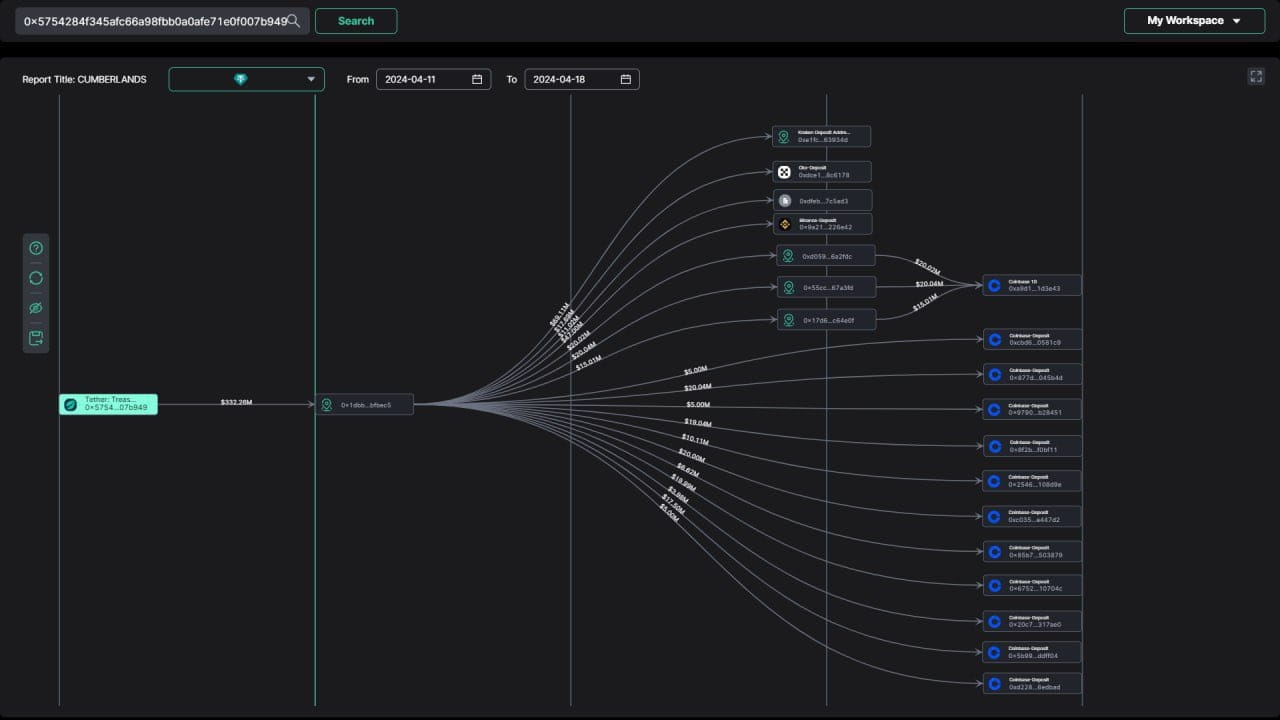Click the refresh graph icon
The height and width of the screenshot is (720, 1280).
[x=36, y=278]
